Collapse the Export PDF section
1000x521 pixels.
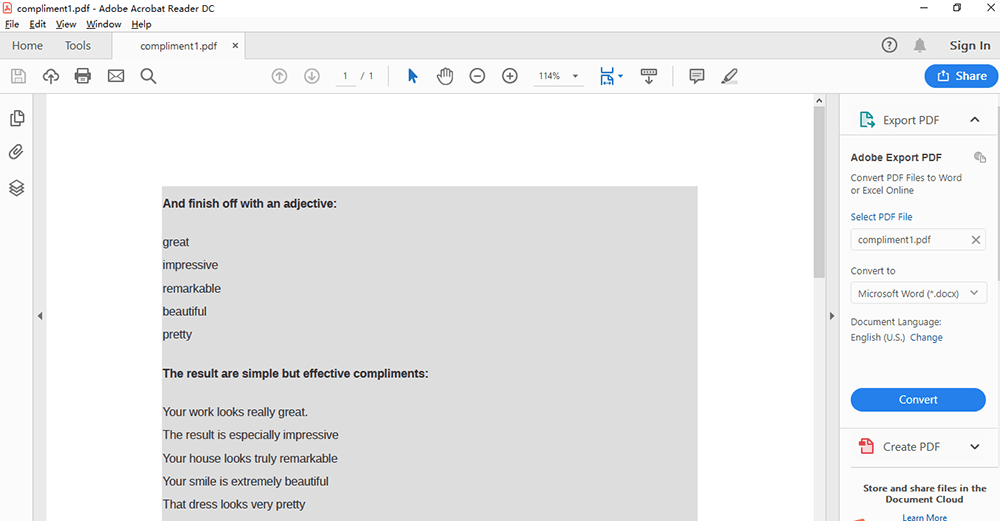974,120
